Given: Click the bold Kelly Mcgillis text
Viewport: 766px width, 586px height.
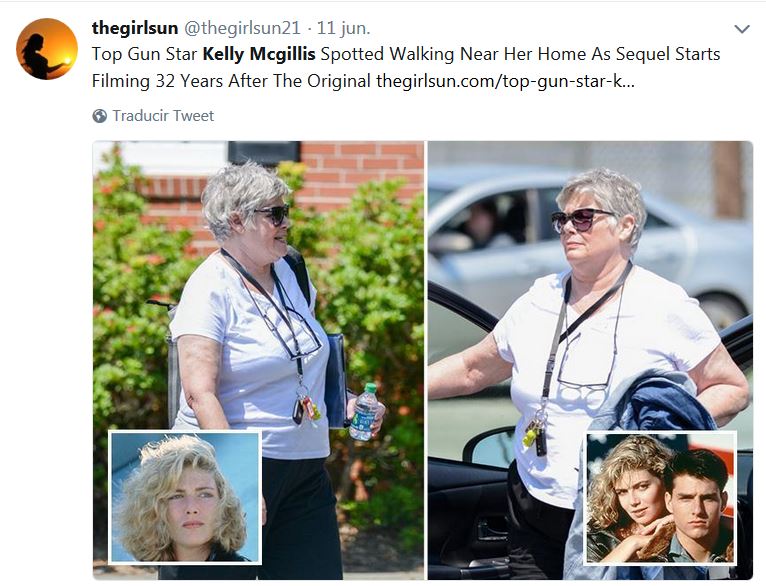Looking at the screenshot, I should [259, 54].
